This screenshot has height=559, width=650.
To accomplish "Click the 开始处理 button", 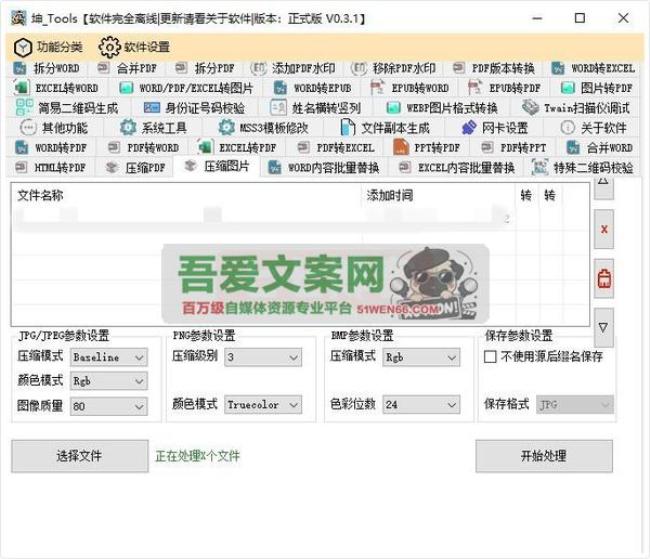I will point(544,456).
